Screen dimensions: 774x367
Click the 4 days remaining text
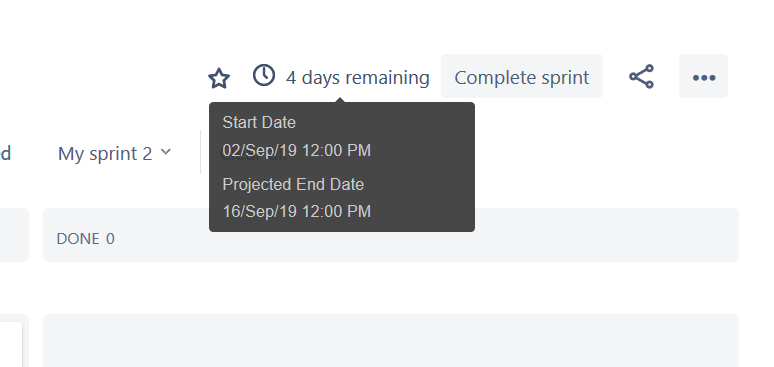point(358,78)
